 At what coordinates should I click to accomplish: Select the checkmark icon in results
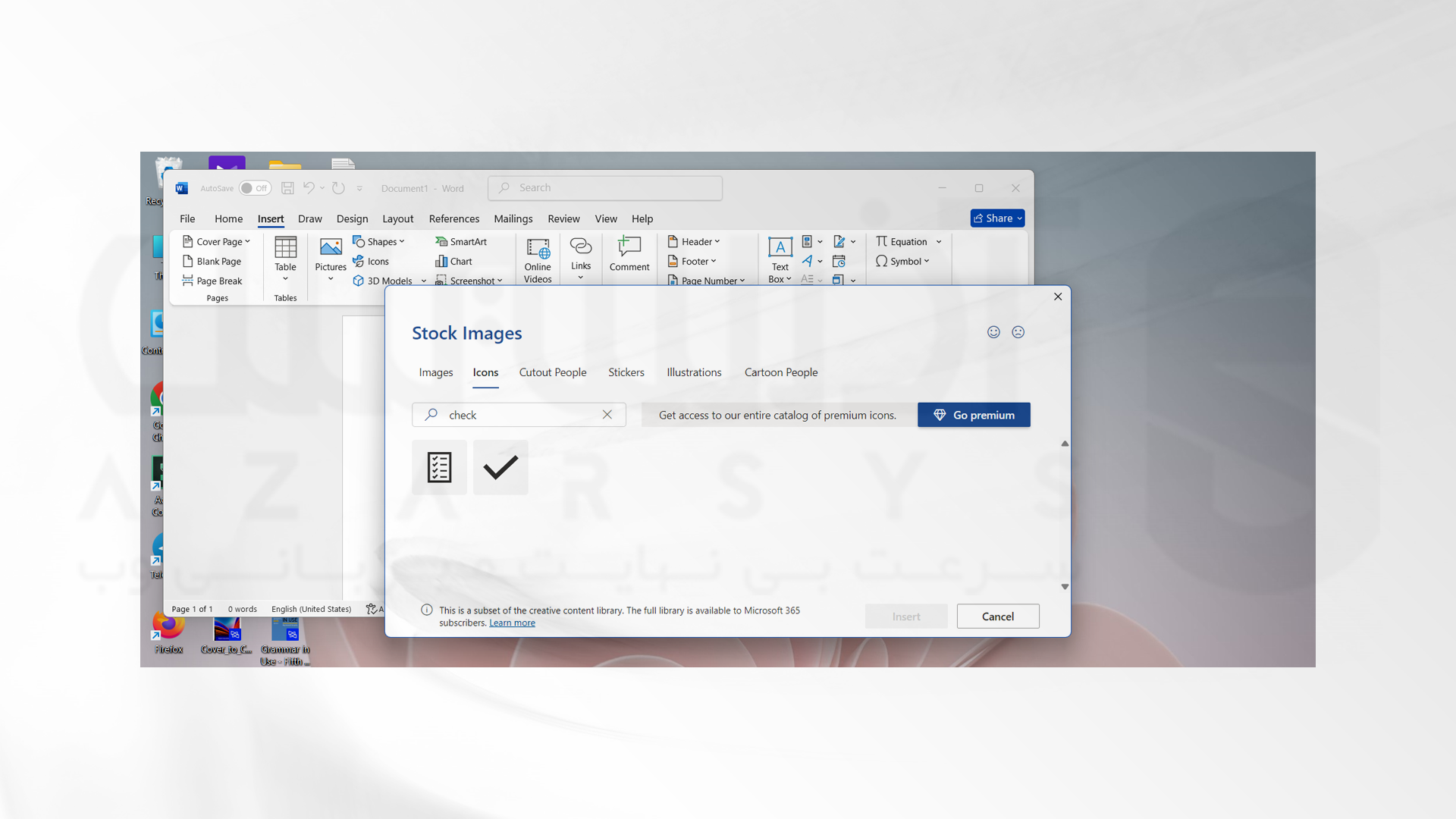500,466
